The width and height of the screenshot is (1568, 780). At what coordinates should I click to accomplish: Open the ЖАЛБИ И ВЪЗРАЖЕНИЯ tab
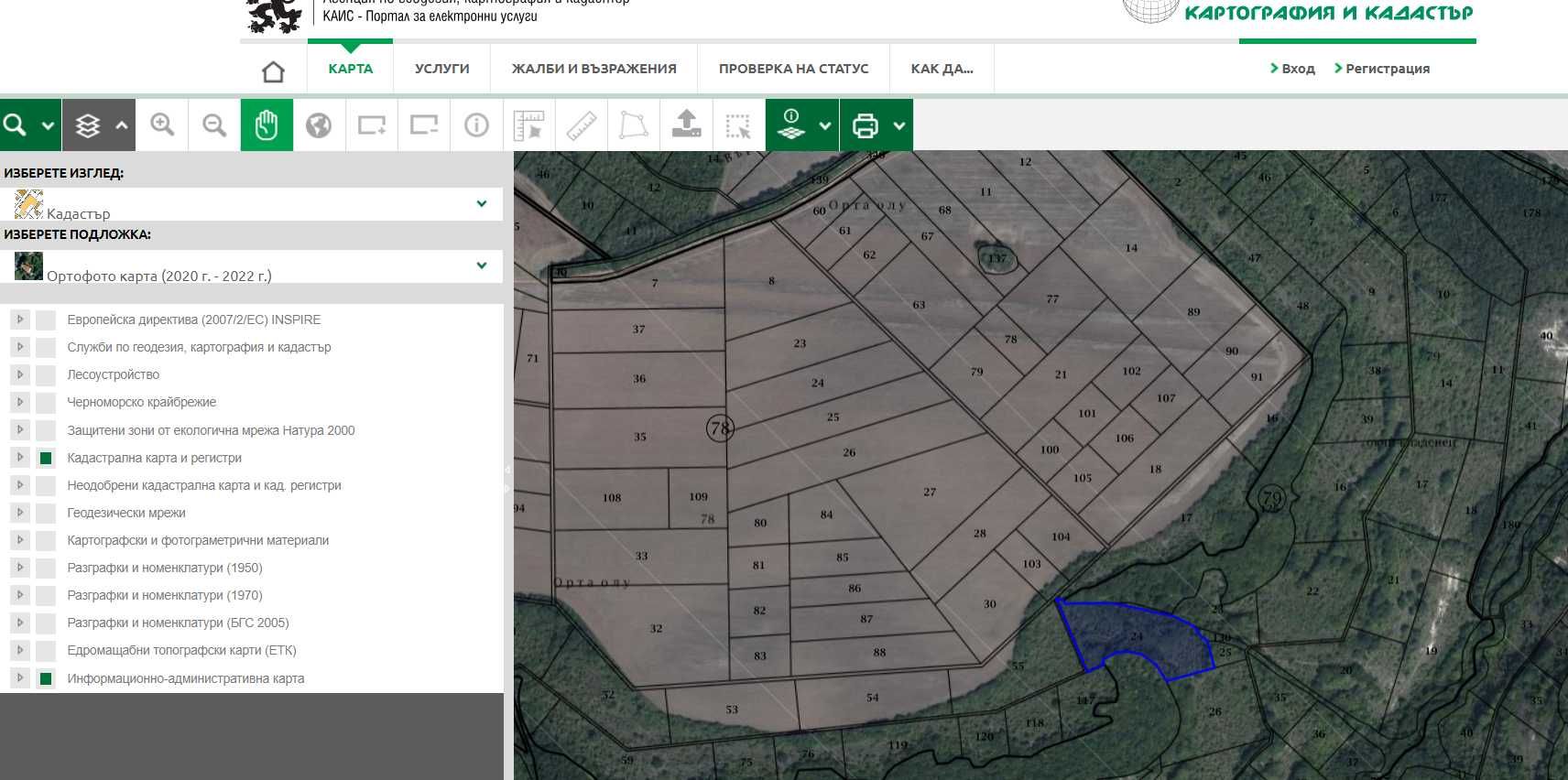click(593, 69)
